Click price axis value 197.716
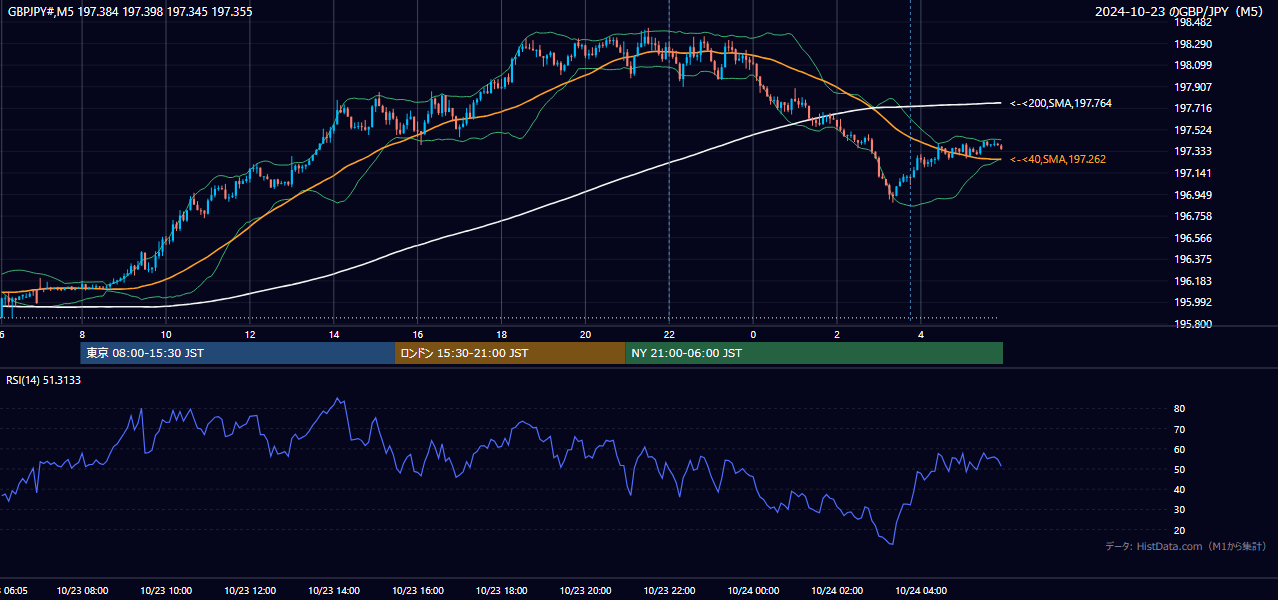This screenshot has height=600, width=1278. (1192, 108)
